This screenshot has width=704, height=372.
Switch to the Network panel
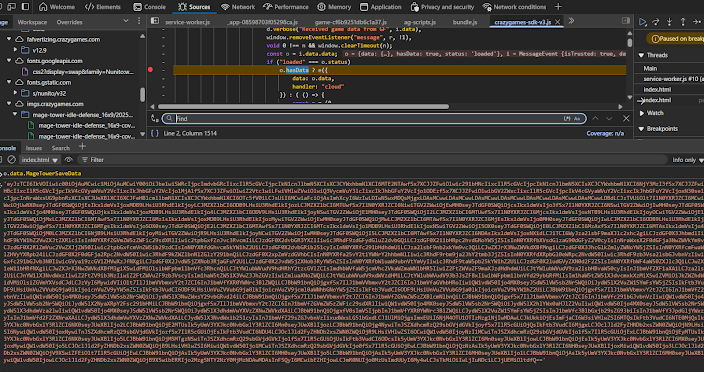click(238, 7)
